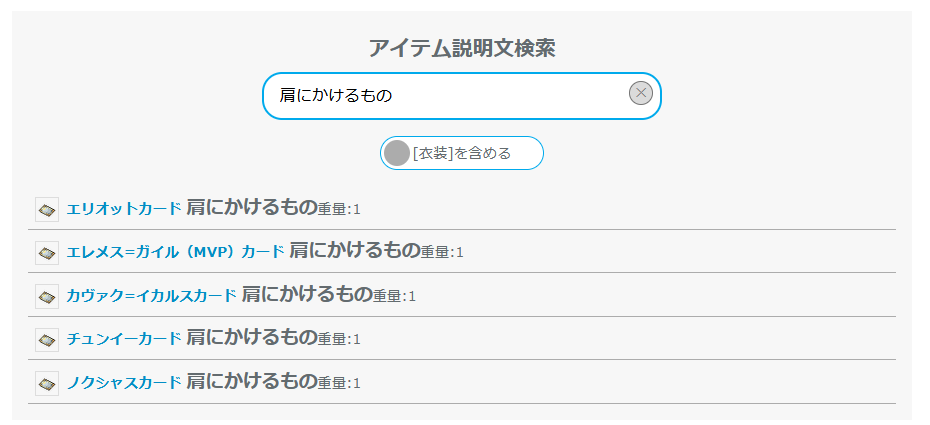The width and height of the screenshot is (930, 425).
Task: Click the card icon next to ノクシャスカード
Action: point(47,382)
